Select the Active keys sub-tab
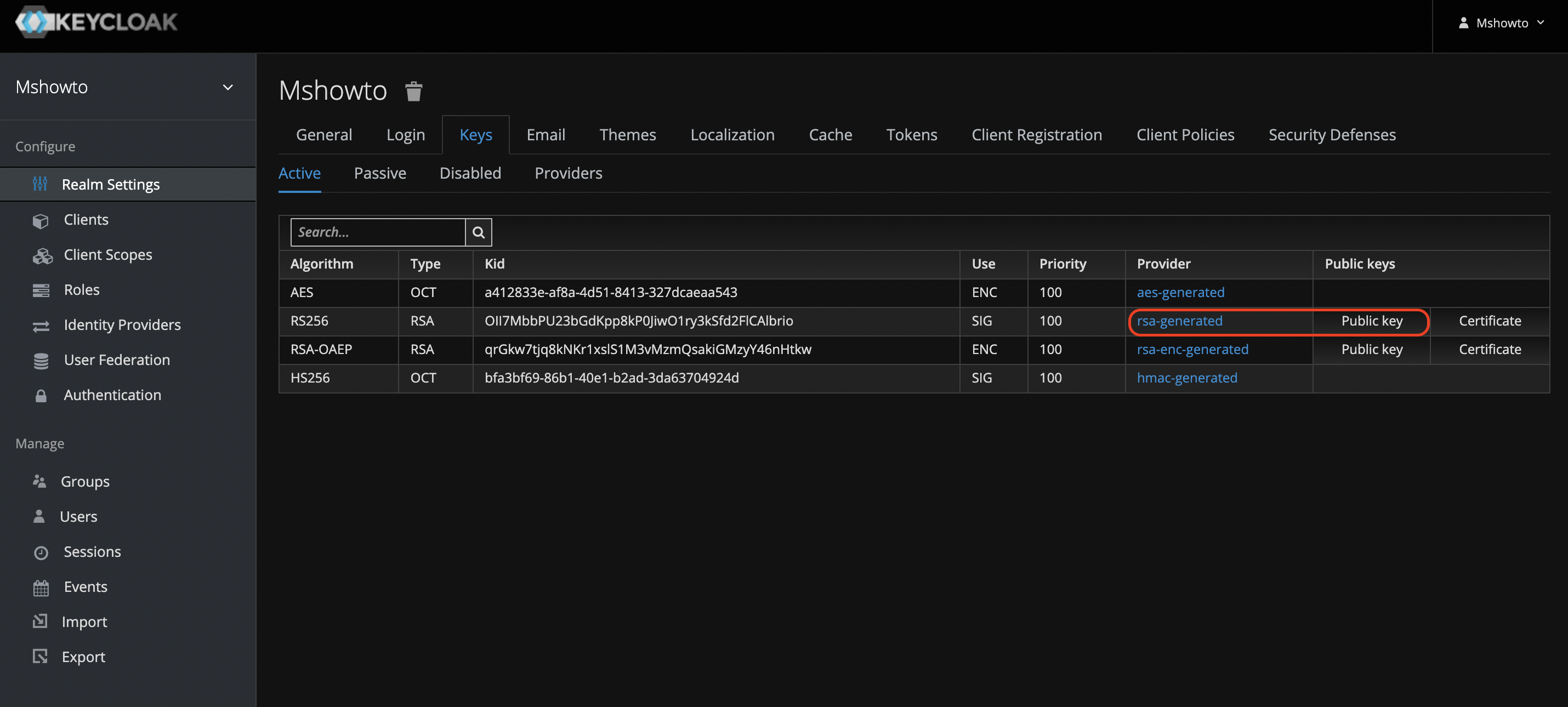The image size is (1568, 707). tap(299, 173)
